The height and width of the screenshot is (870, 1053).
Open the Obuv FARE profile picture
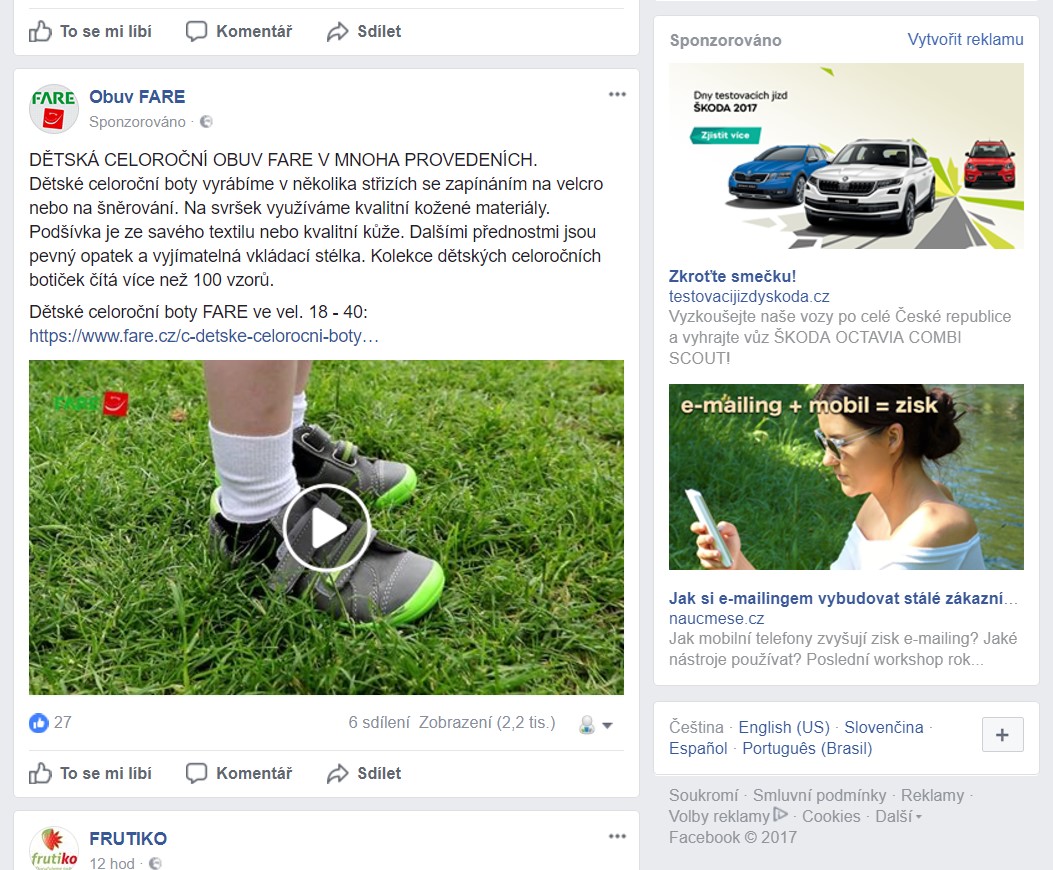pyautogui.click(x=54, y=109)
